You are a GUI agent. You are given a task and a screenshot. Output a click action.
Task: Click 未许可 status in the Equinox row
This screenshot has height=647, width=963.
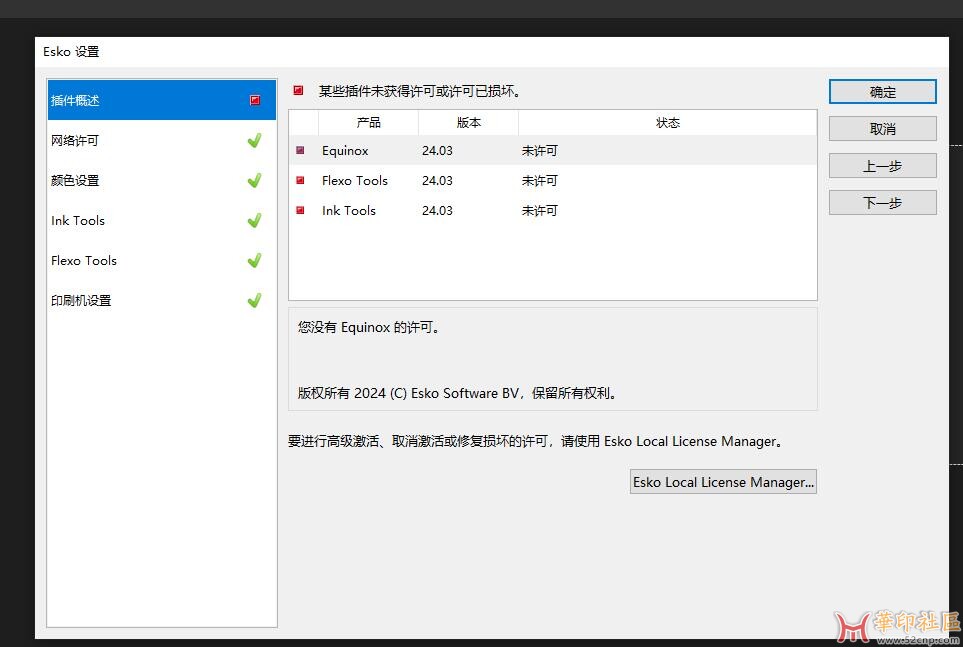click(540, 151)
